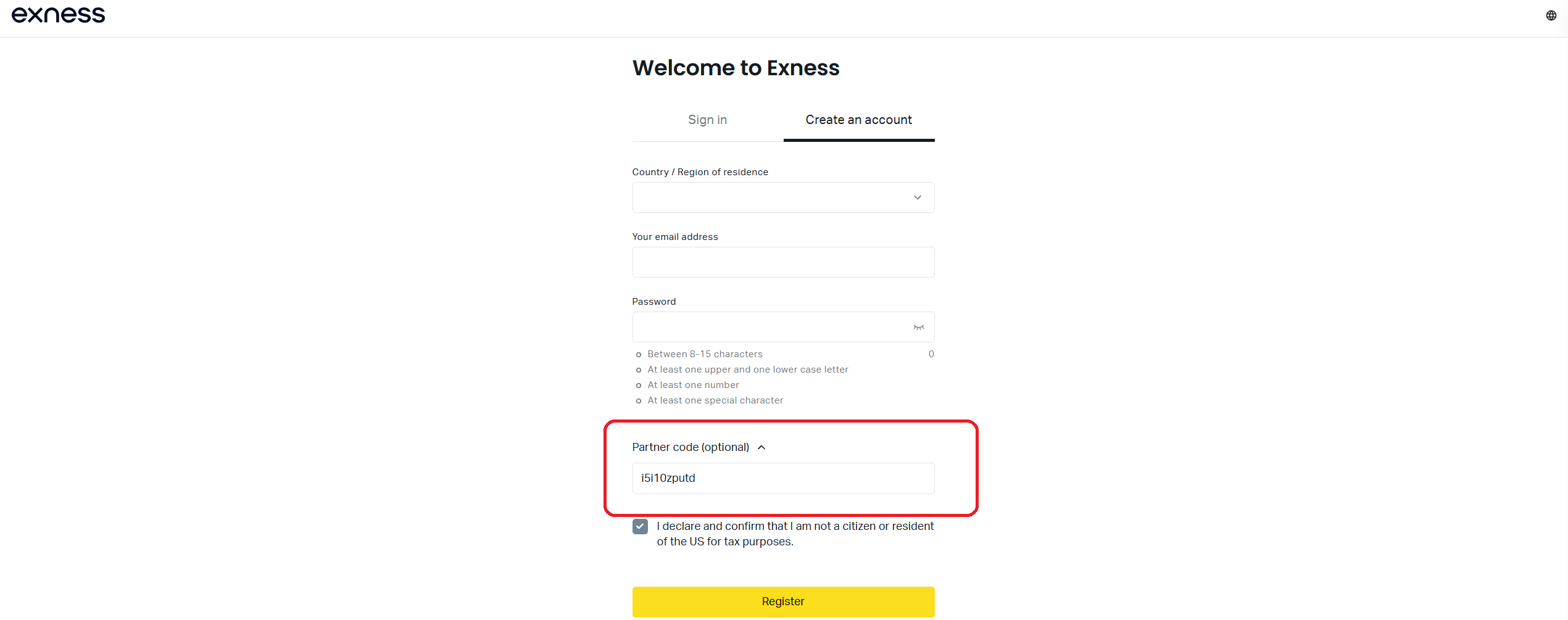Click the "Your email address" label
The height and width of the screenshot is (620, 1568).
pos(675,237)
